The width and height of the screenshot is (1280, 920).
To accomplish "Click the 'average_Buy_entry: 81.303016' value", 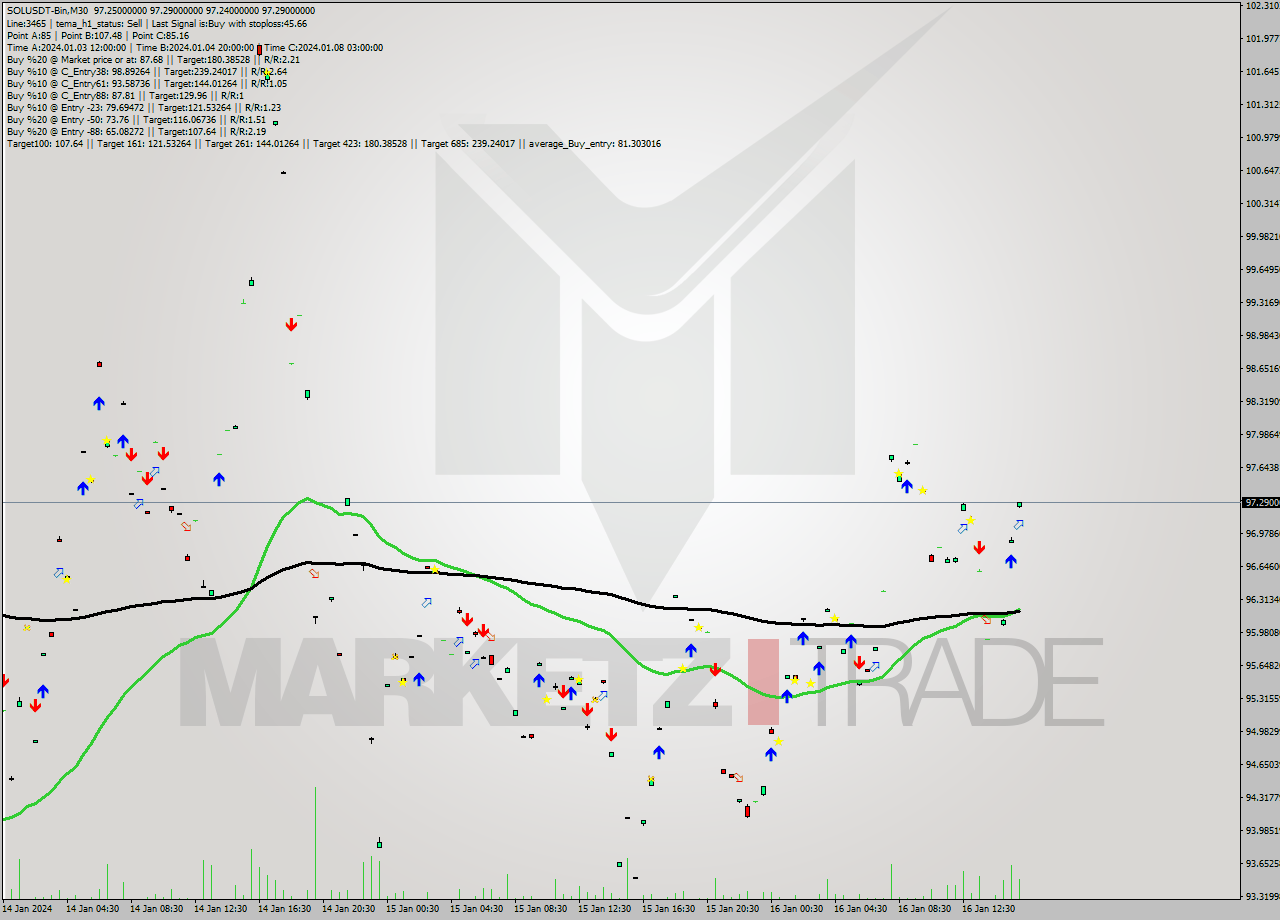I will click(x=594, y=143).
